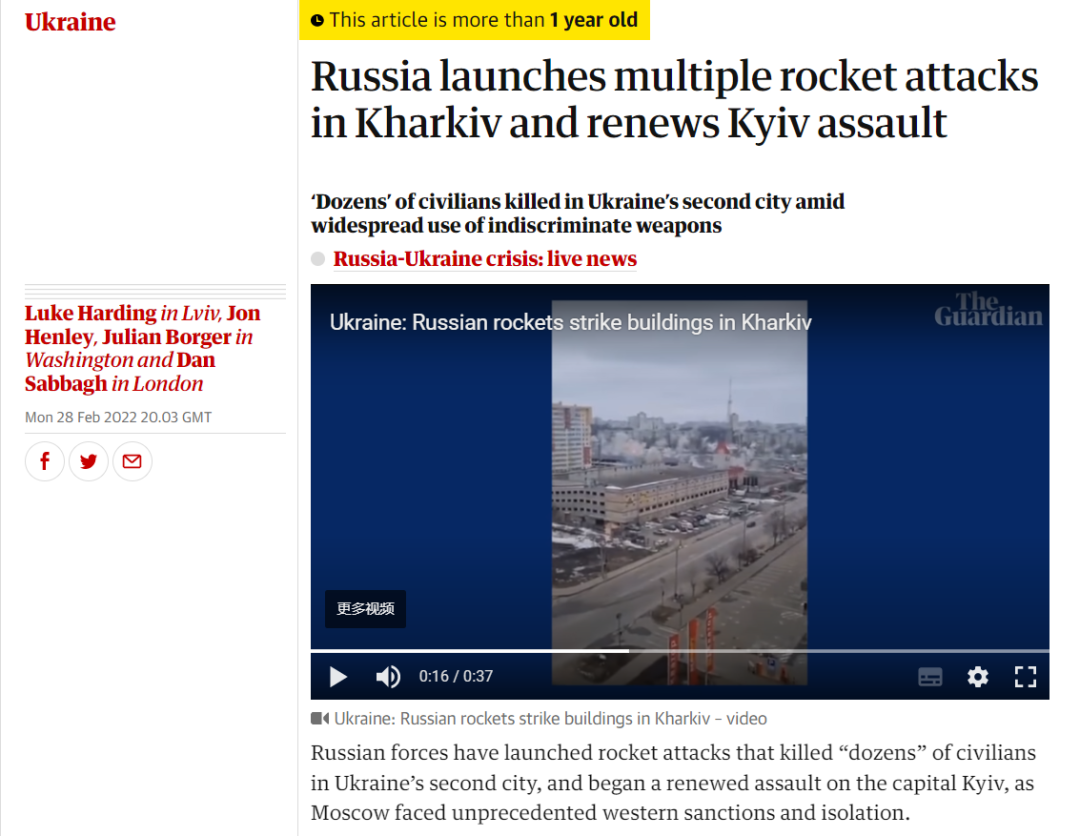Open the Ukraine section link
The height and width of the screenshot is (836, 1080).
pyautogui.click(x=70, y=22)
